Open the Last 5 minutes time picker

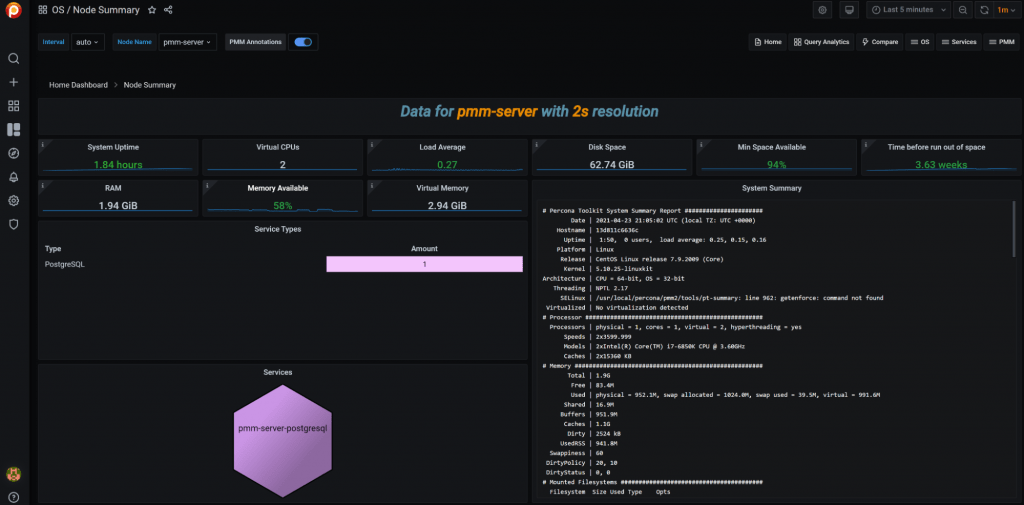tap(906, 10)
